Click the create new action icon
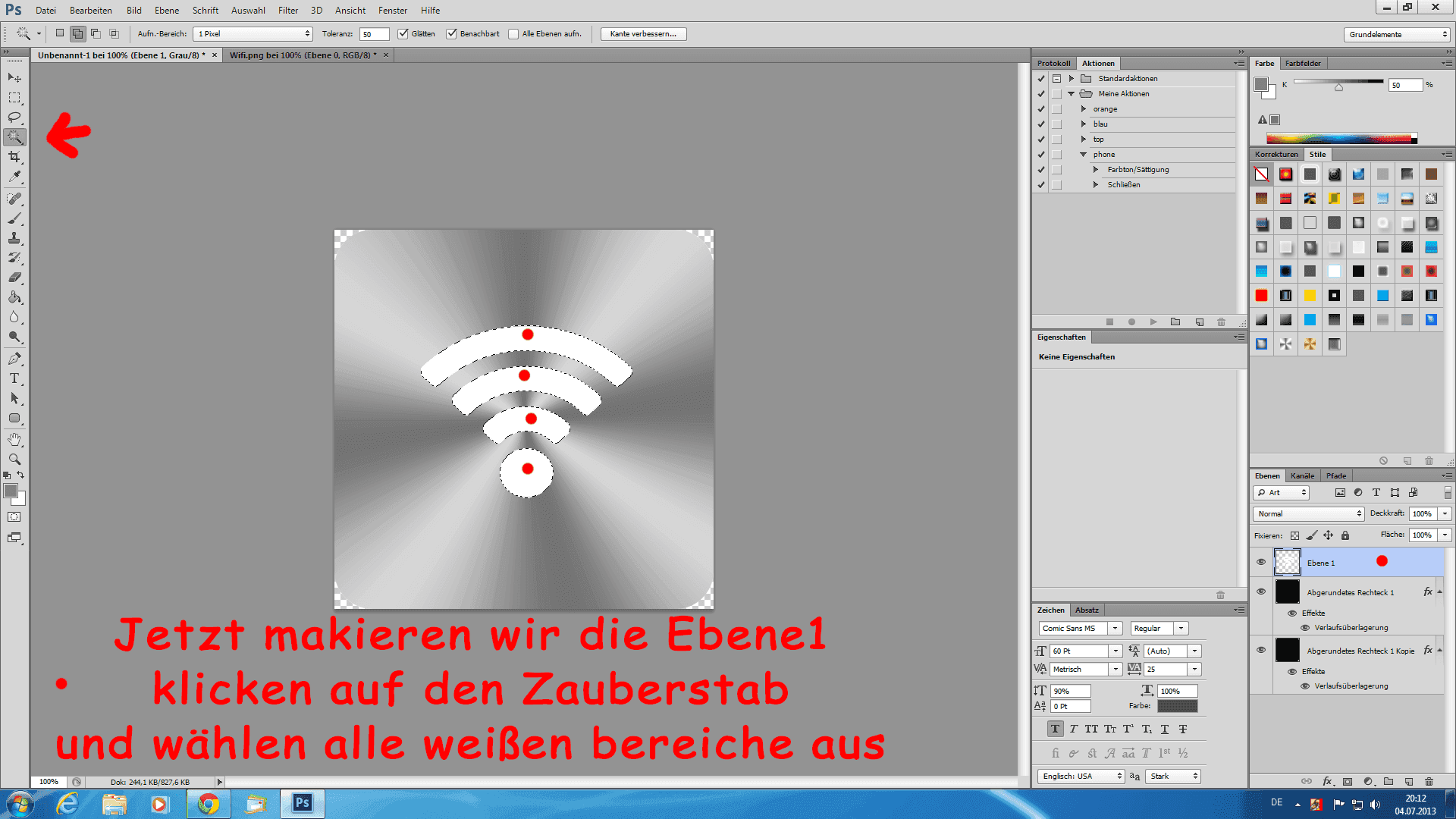The image size is (1456, 819). (1200, 322)
